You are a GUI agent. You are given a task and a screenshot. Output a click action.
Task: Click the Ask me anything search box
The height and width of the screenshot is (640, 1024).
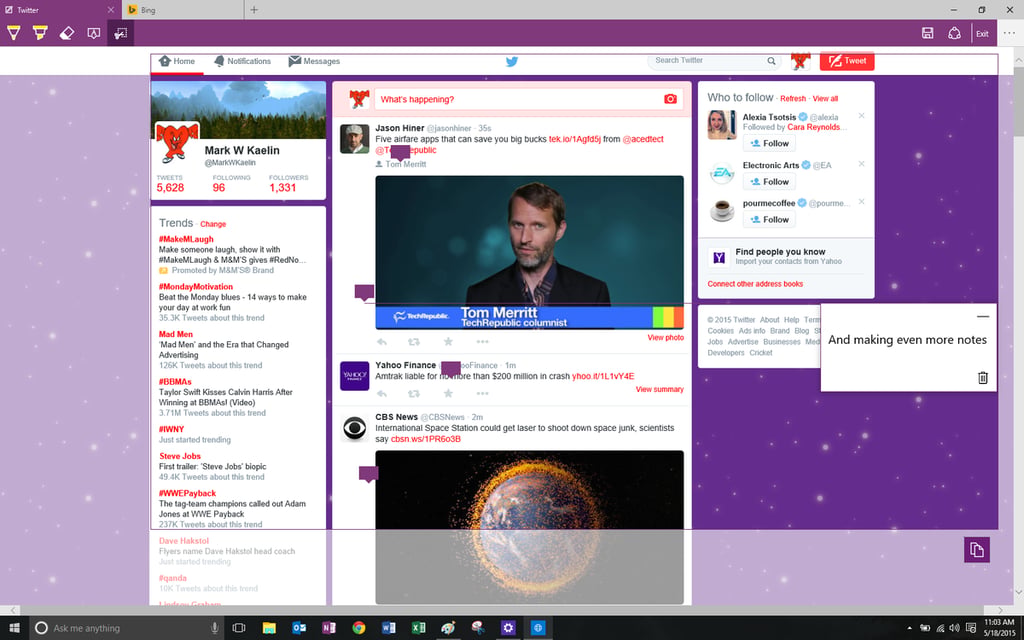tap(126, 628)
